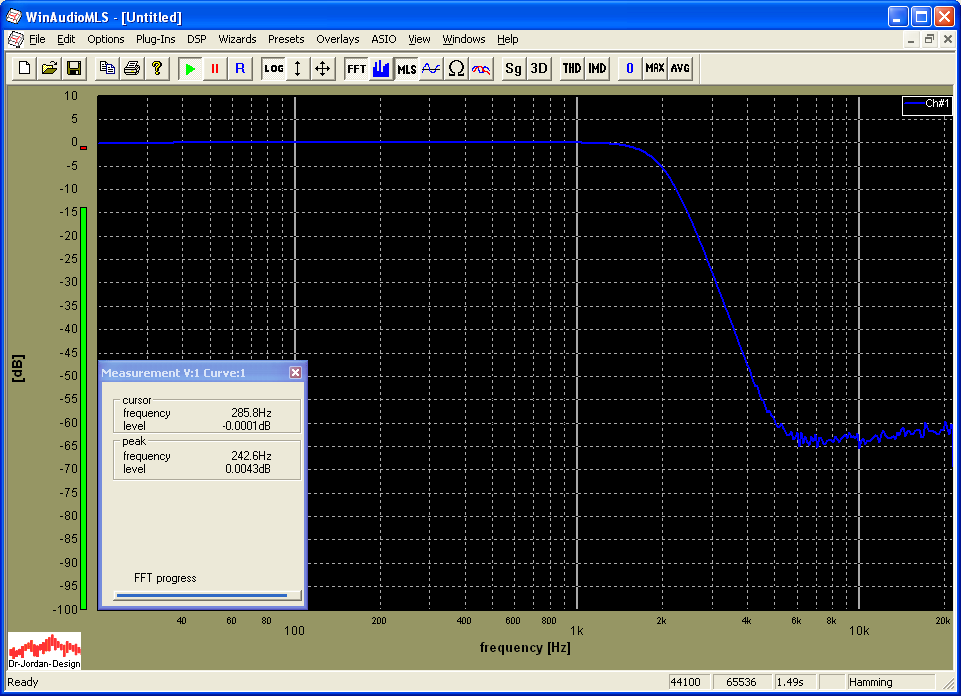Open the DSP menu
Screen dimensions: 961x696
[x=196, y=39]
